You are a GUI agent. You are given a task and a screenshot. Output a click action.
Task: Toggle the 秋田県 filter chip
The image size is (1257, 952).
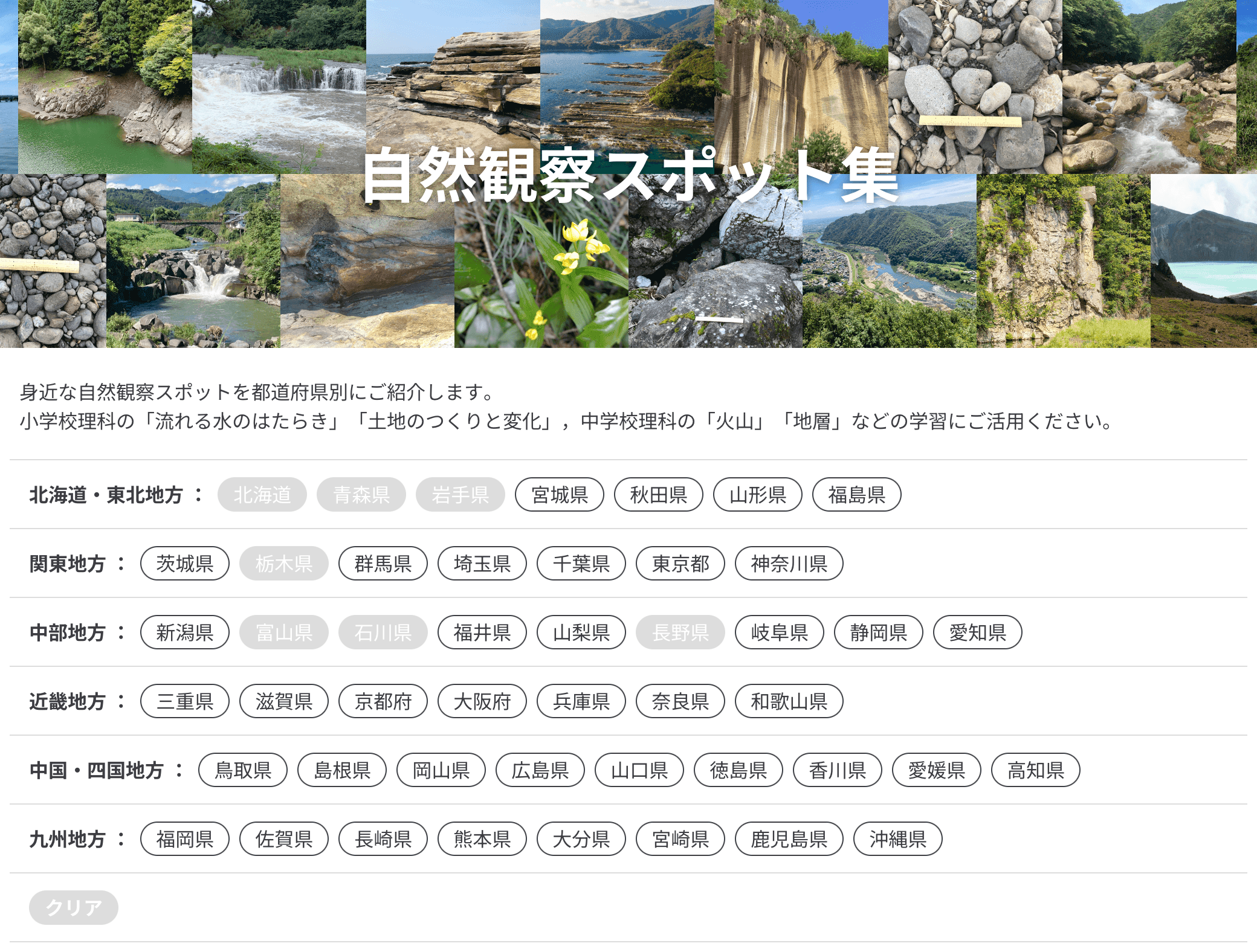(x=658, y=495)
